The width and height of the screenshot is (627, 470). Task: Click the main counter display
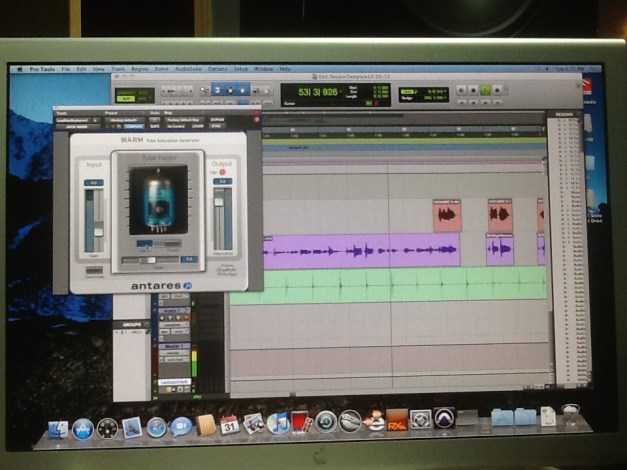318,92
